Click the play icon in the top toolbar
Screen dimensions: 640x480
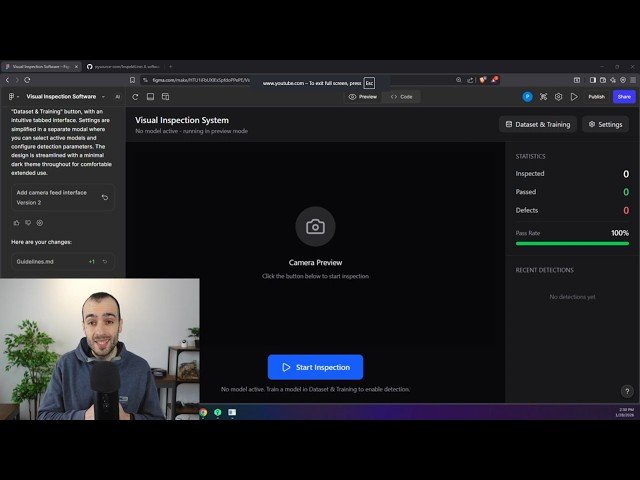pyautogui.click(x=574, y=97)
